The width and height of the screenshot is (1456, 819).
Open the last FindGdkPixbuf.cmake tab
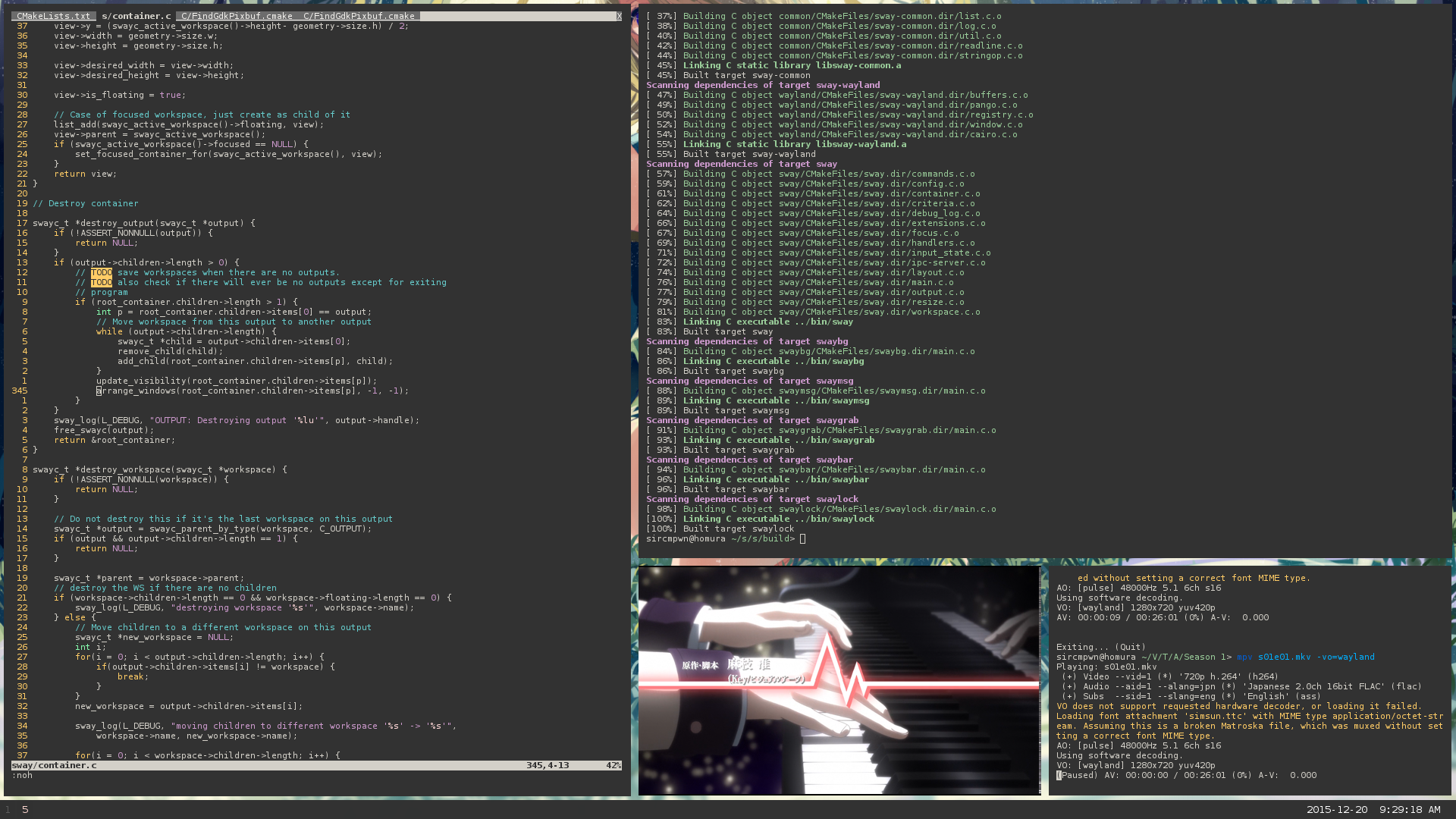point(359,16)
